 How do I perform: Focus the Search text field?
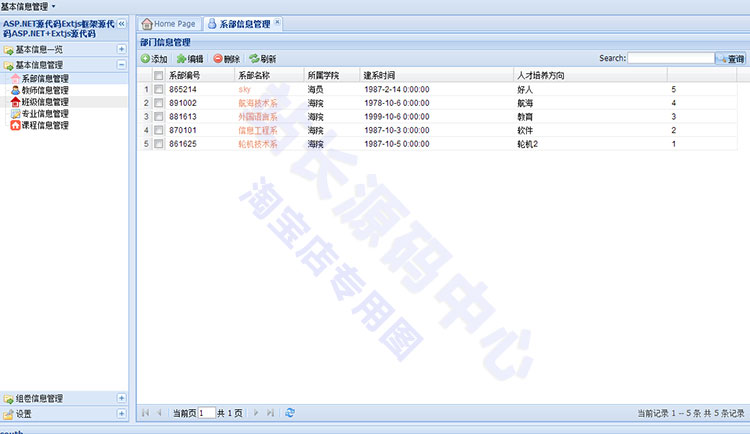tap(671, 59)
